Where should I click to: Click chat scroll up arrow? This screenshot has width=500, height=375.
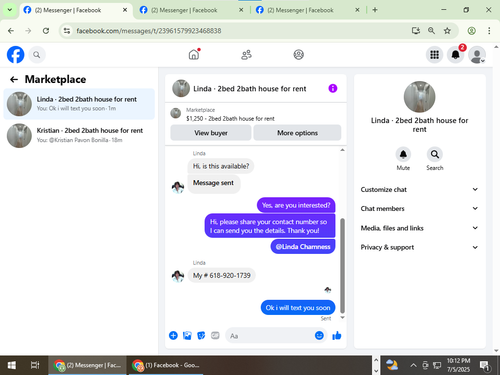(x=342, y=150)
